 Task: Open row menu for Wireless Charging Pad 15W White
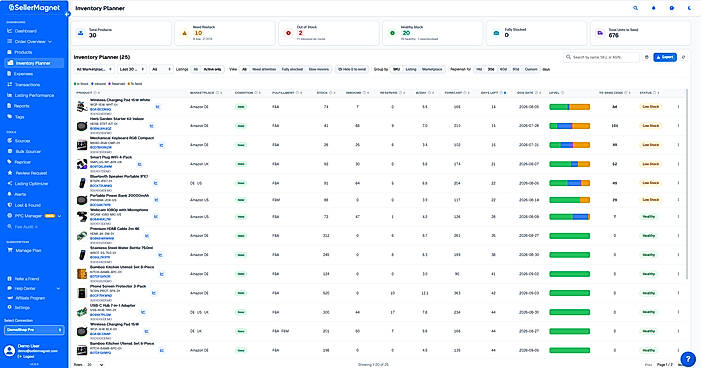[678, 107]
